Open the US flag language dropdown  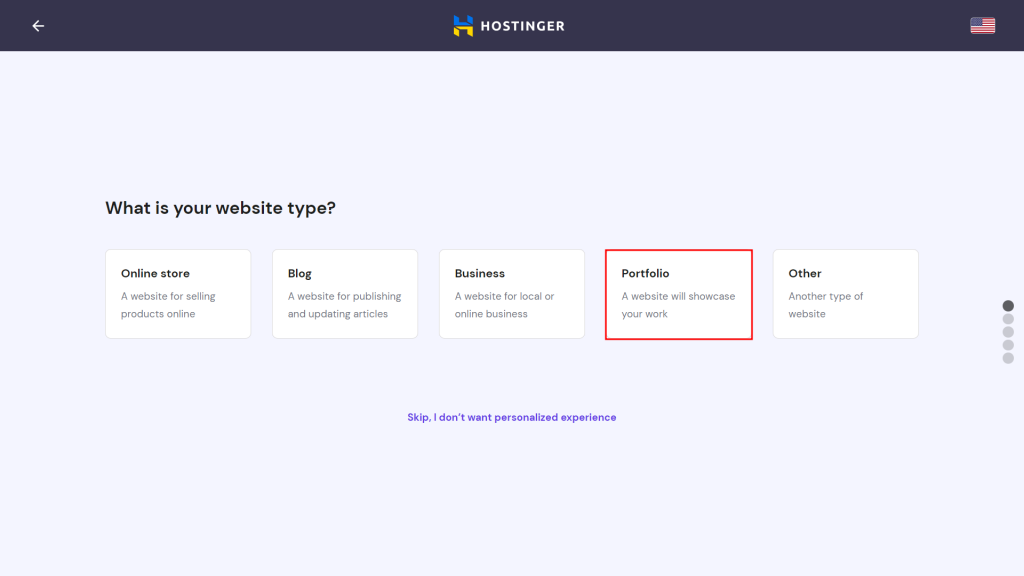coord(982,25)
